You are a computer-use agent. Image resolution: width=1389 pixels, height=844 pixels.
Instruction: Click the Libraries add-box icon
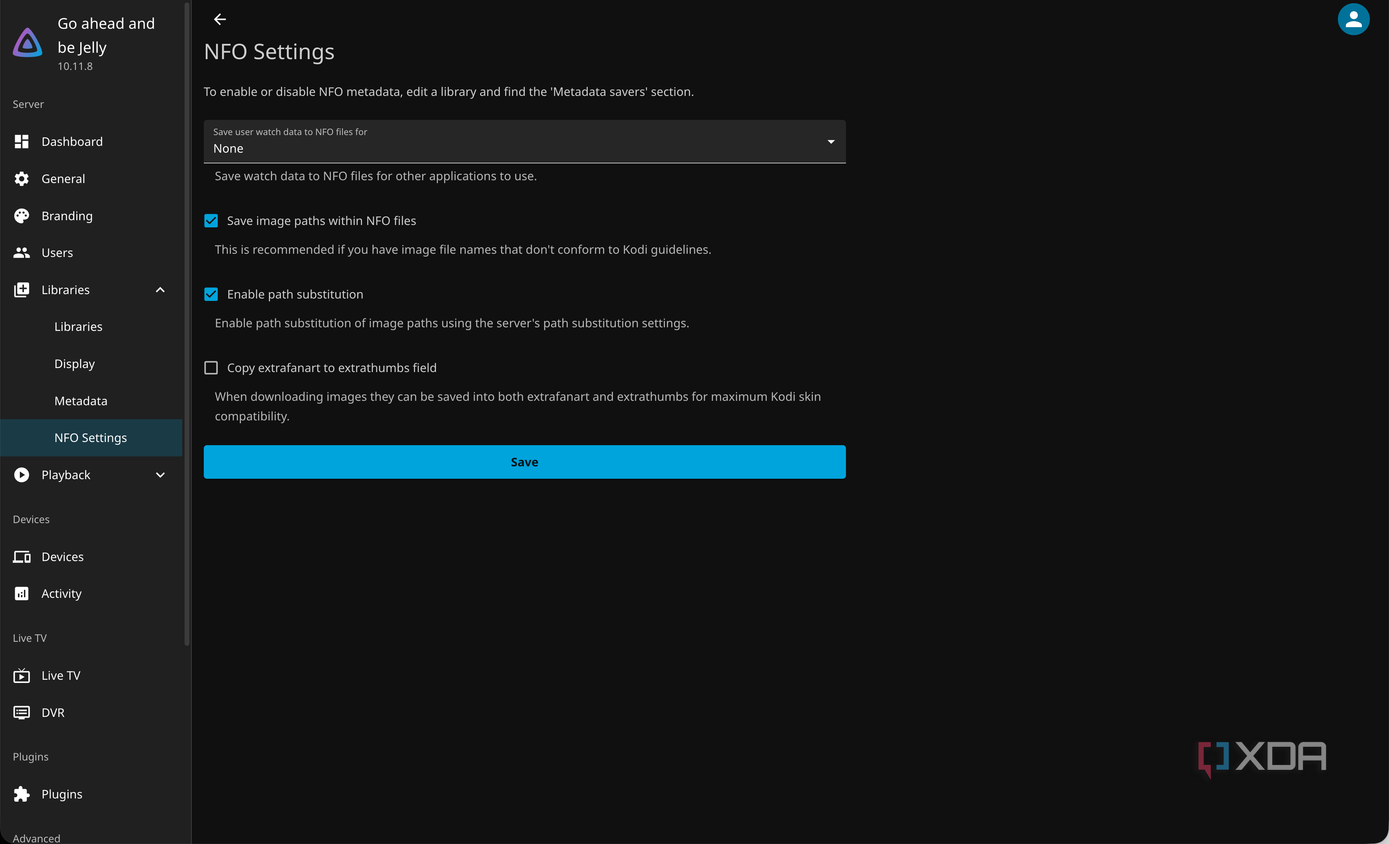pyautogui.click(x=21, y=290)
